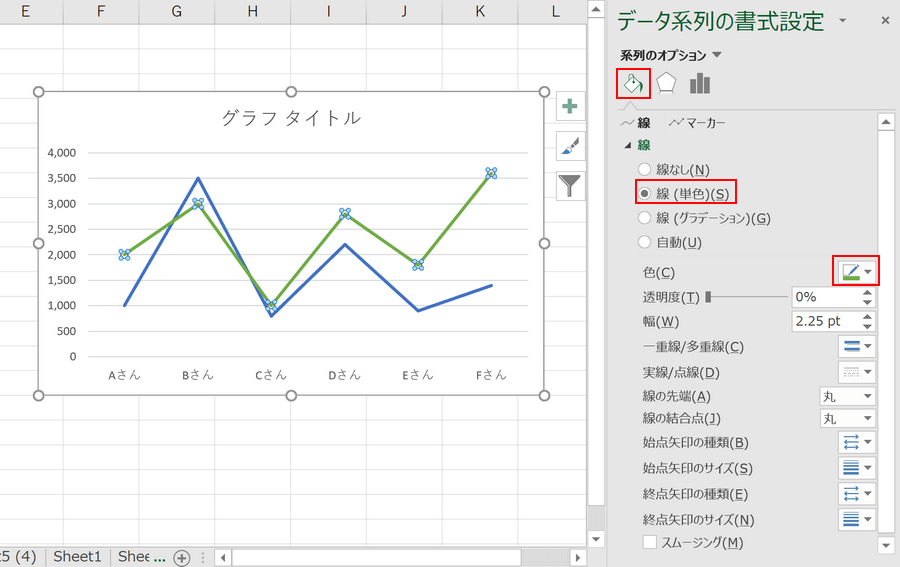Open the 線の結合点(J) dropdown
Viewport: 900px width, 567px height.
(847, 418)
